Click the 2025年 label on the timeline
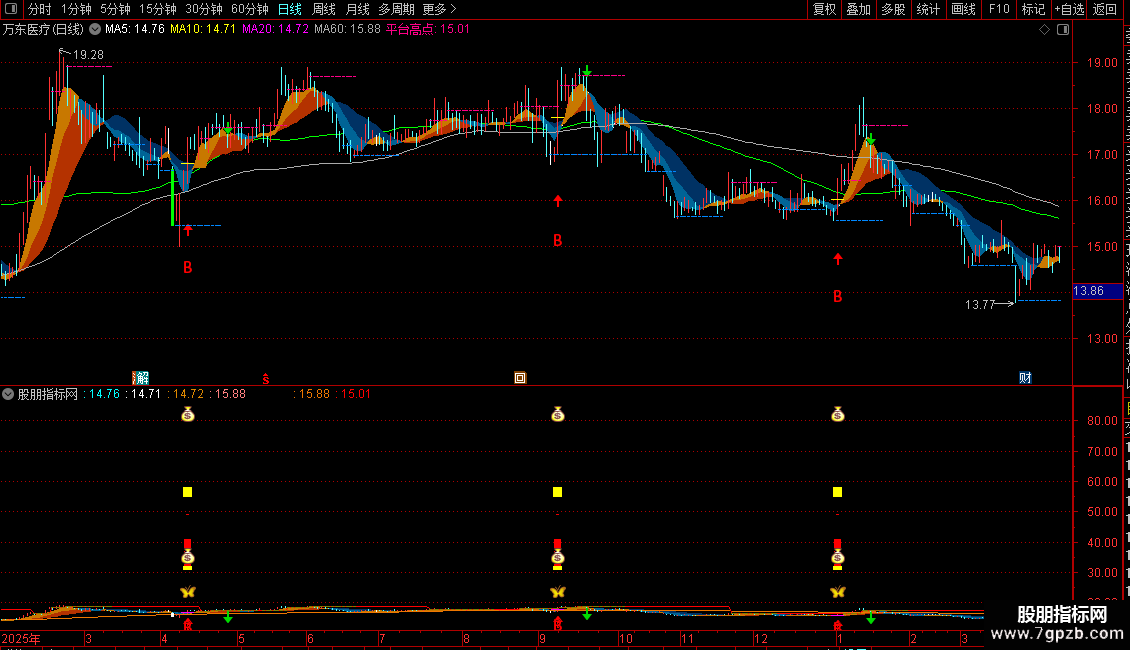The height and width of the screenshot is (650, 1130). point(22,638)
